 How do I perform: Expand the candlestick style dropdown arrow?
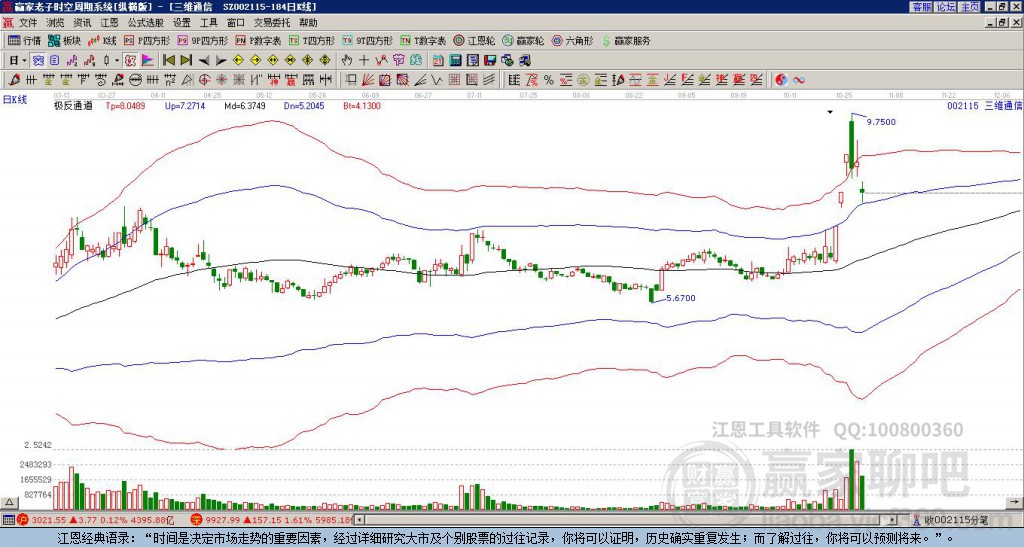pyautogui.click(x=117, y=61)
